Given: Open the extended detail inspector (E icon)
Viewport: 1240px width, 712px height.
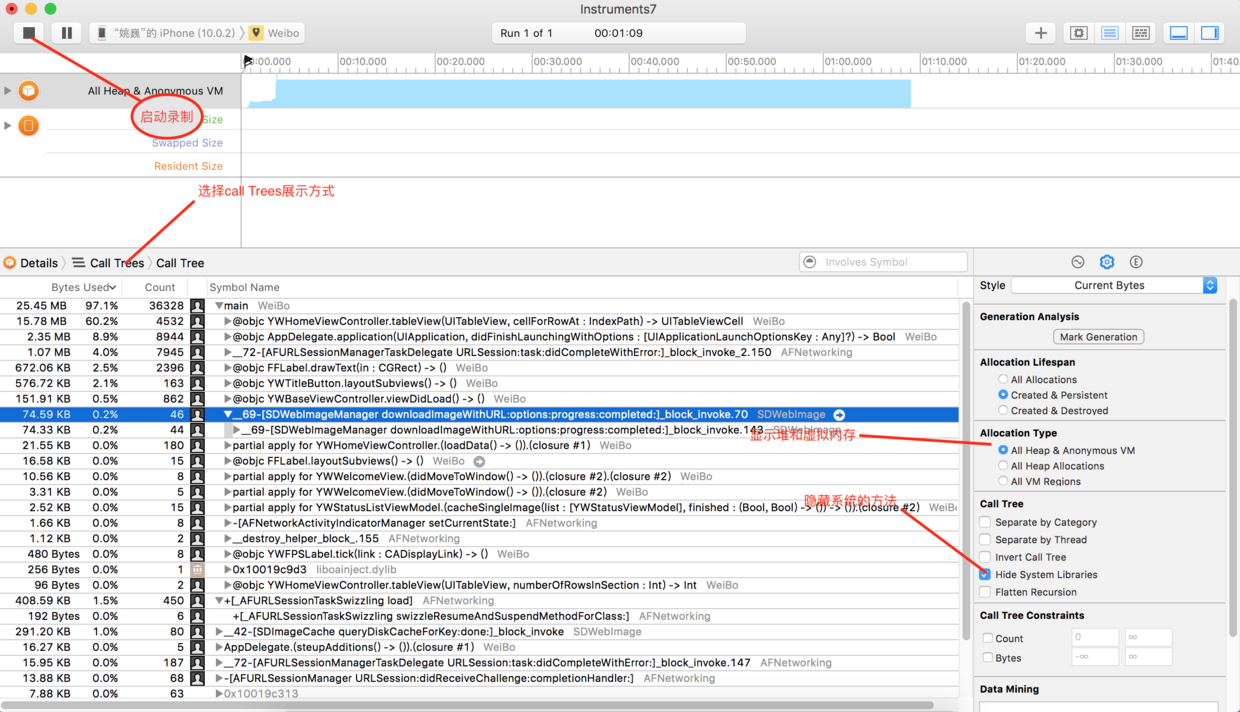Looking at the screenshot, I should click(x=1136, y=261).
